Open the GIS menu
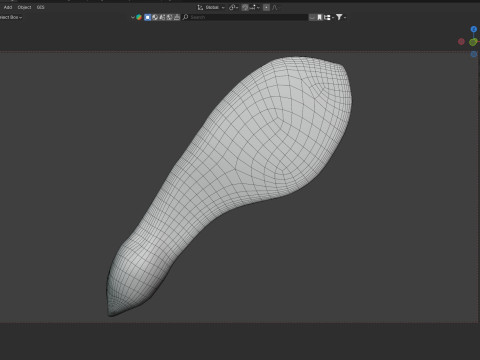 tap(40, 7)
